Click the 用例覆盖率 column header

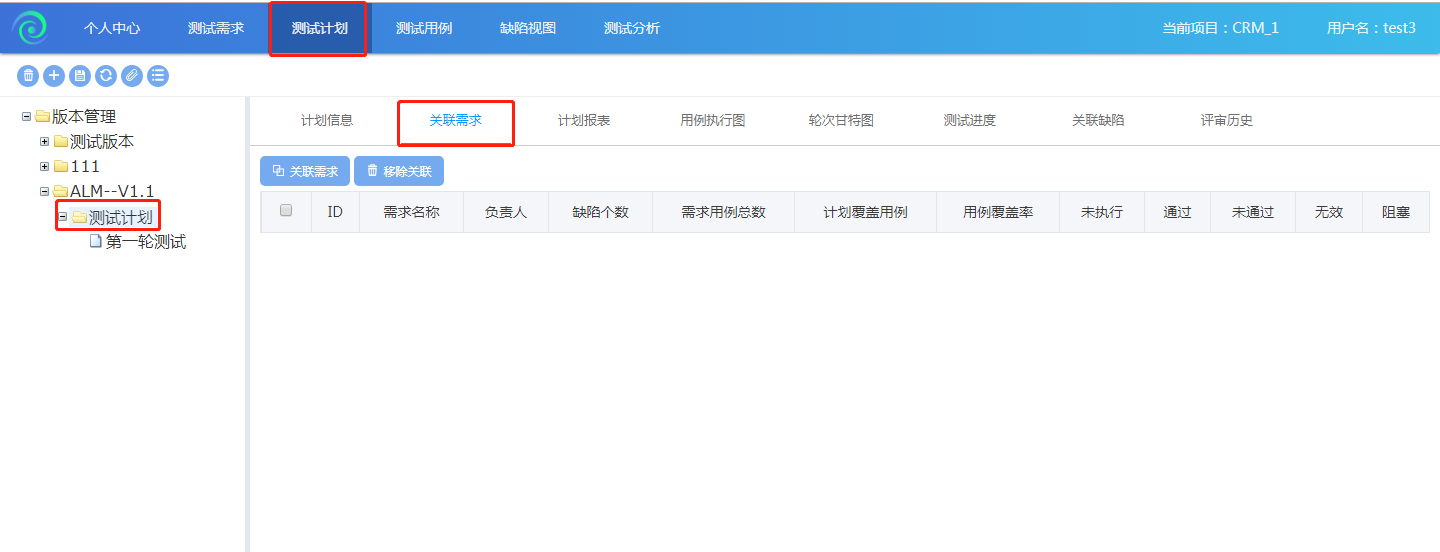[997, 213]
